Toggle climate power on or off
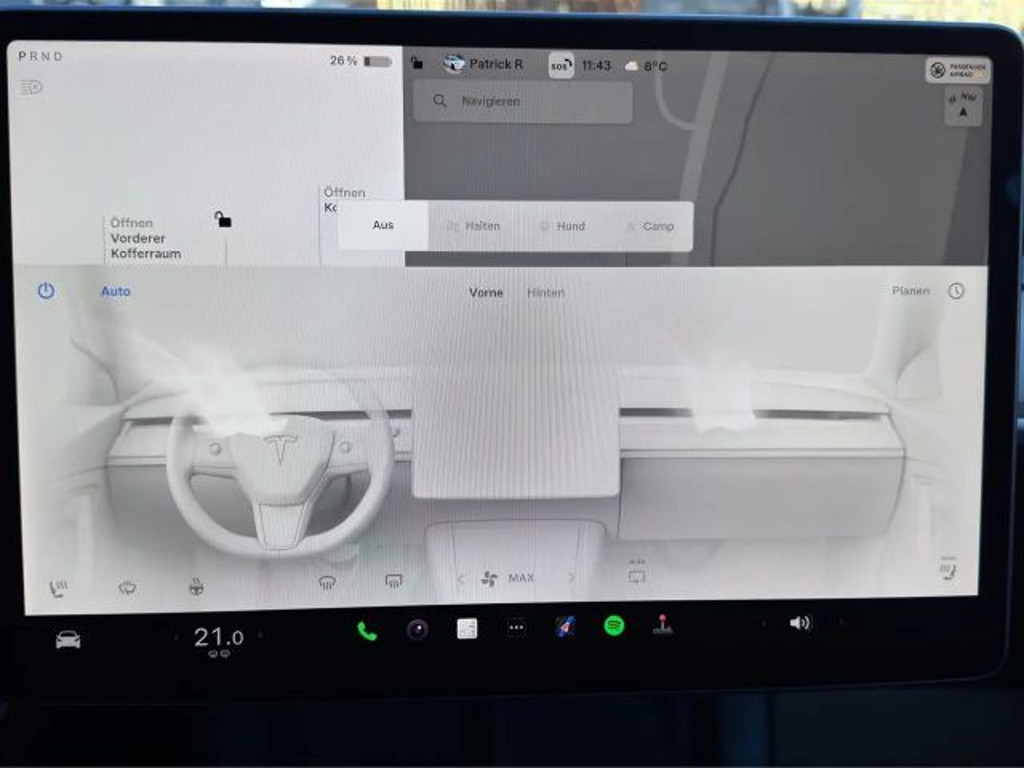This screenshot has height=768, width=1024. pos(45,291)
